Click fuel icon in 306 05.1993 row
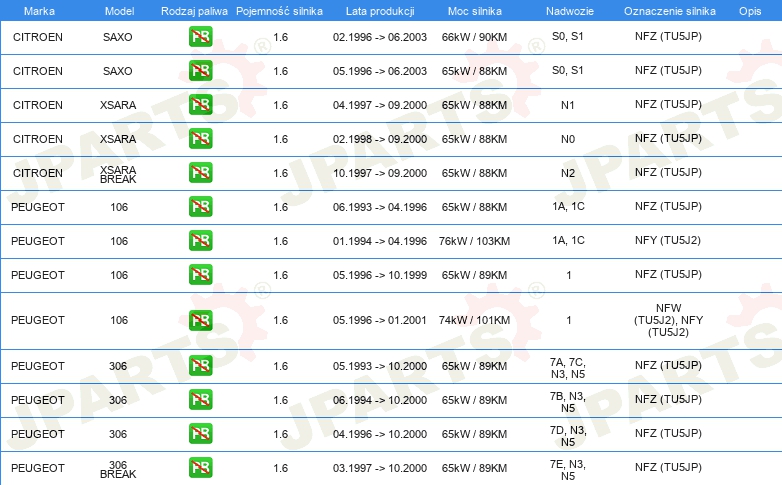This screenshot has height=485, width=782. (200, 365)
